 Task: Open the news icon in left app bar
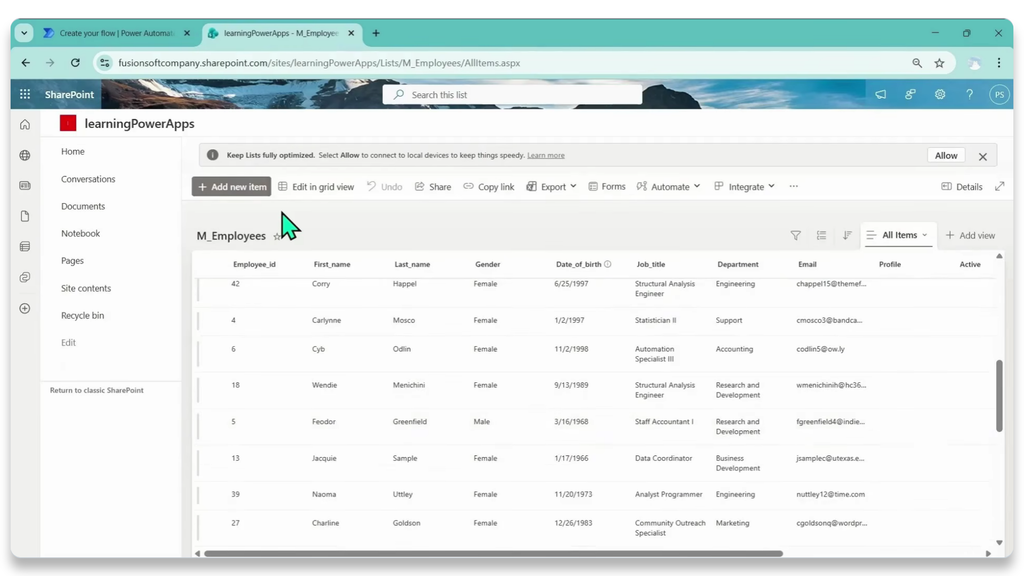pyautogui.click(x=25, y=185)
